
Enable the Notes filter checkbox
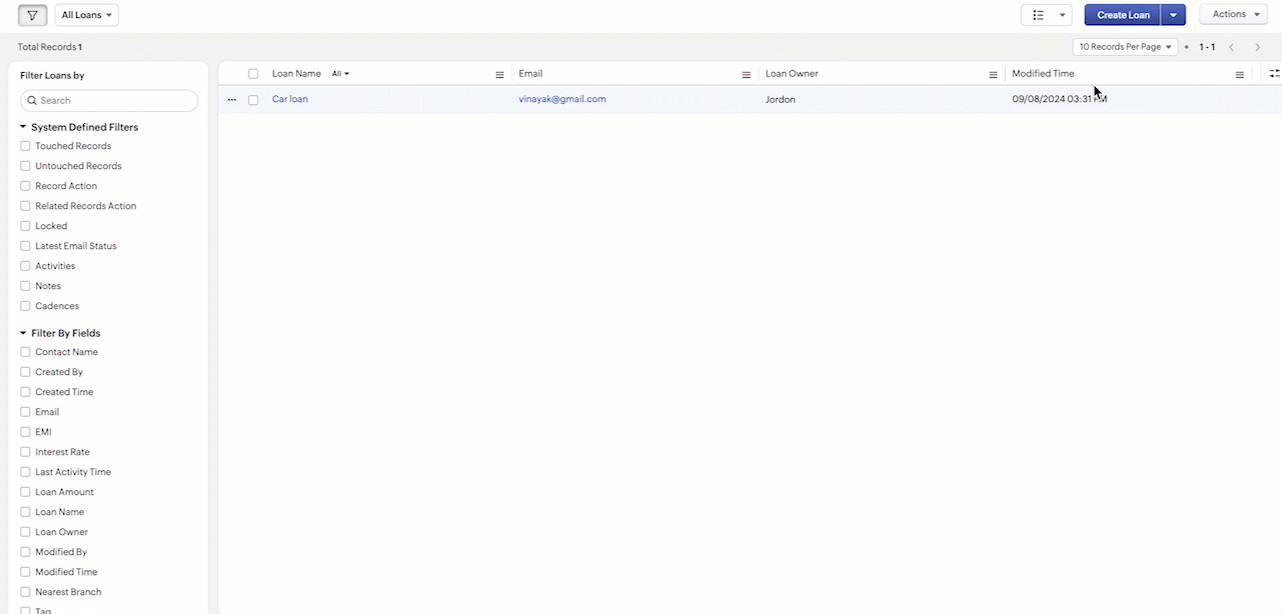point(26,286)
